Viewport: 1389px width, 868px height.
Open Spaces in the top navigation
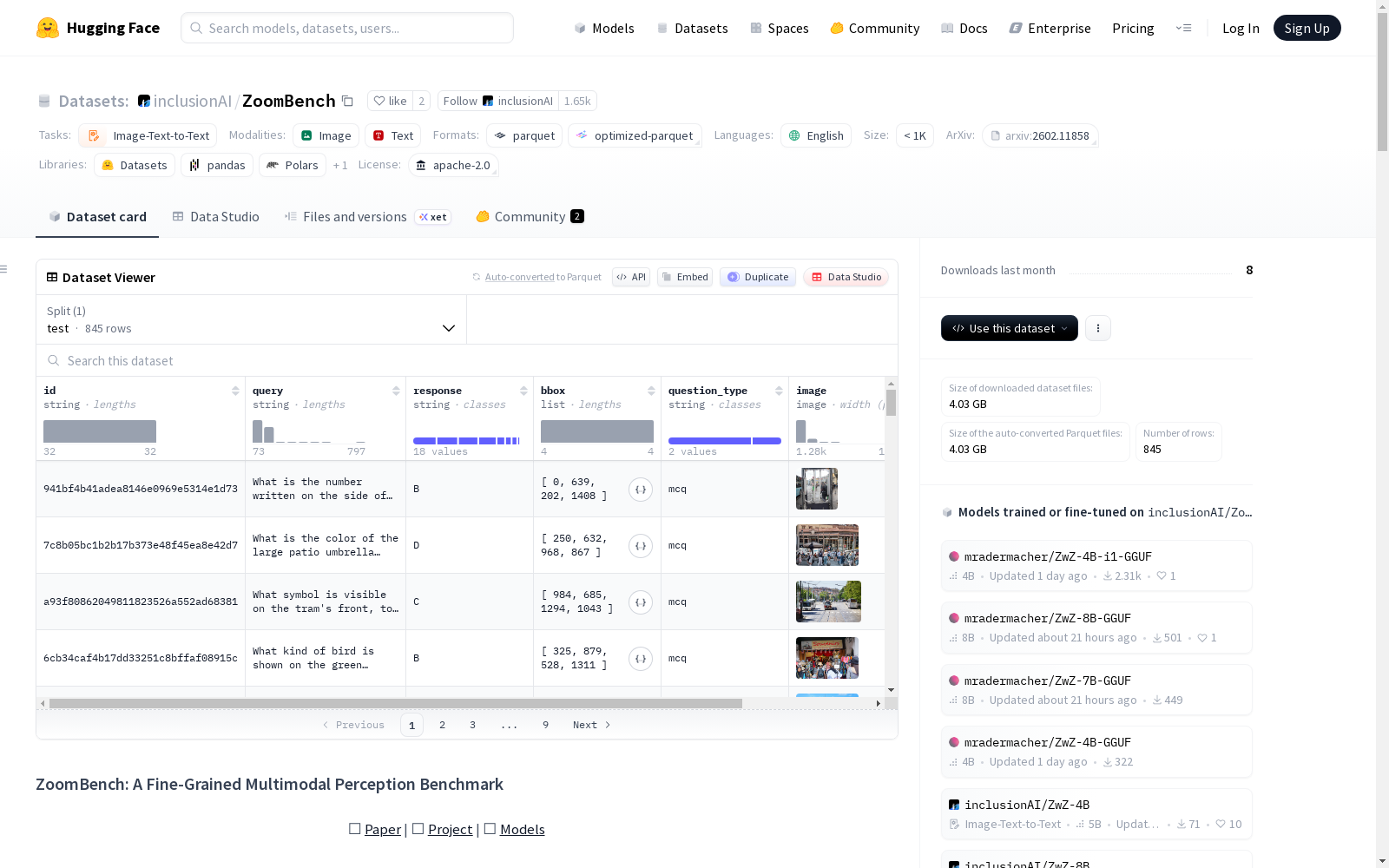click(x=780, y=28)
